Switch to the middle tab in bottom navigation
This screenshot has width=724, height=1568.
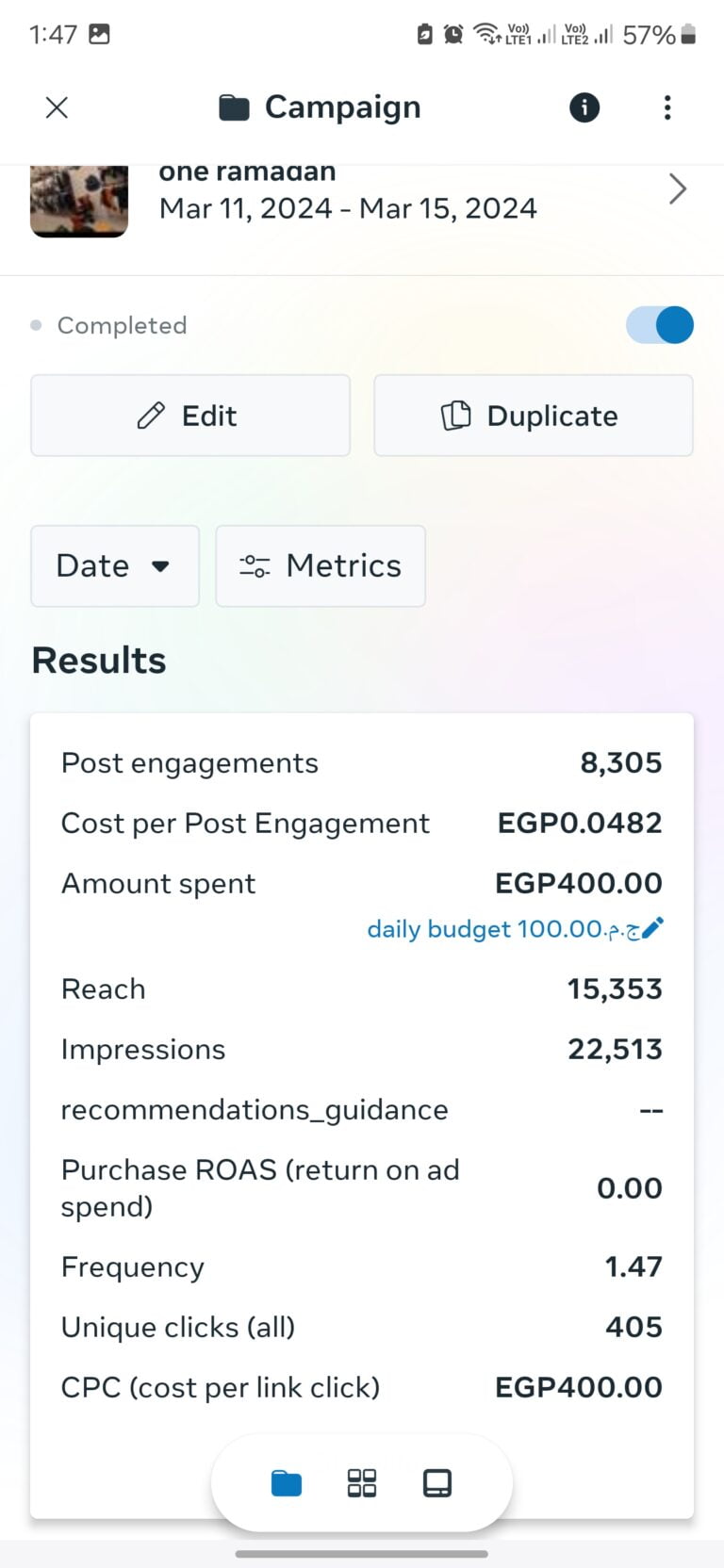(361, 1482)
